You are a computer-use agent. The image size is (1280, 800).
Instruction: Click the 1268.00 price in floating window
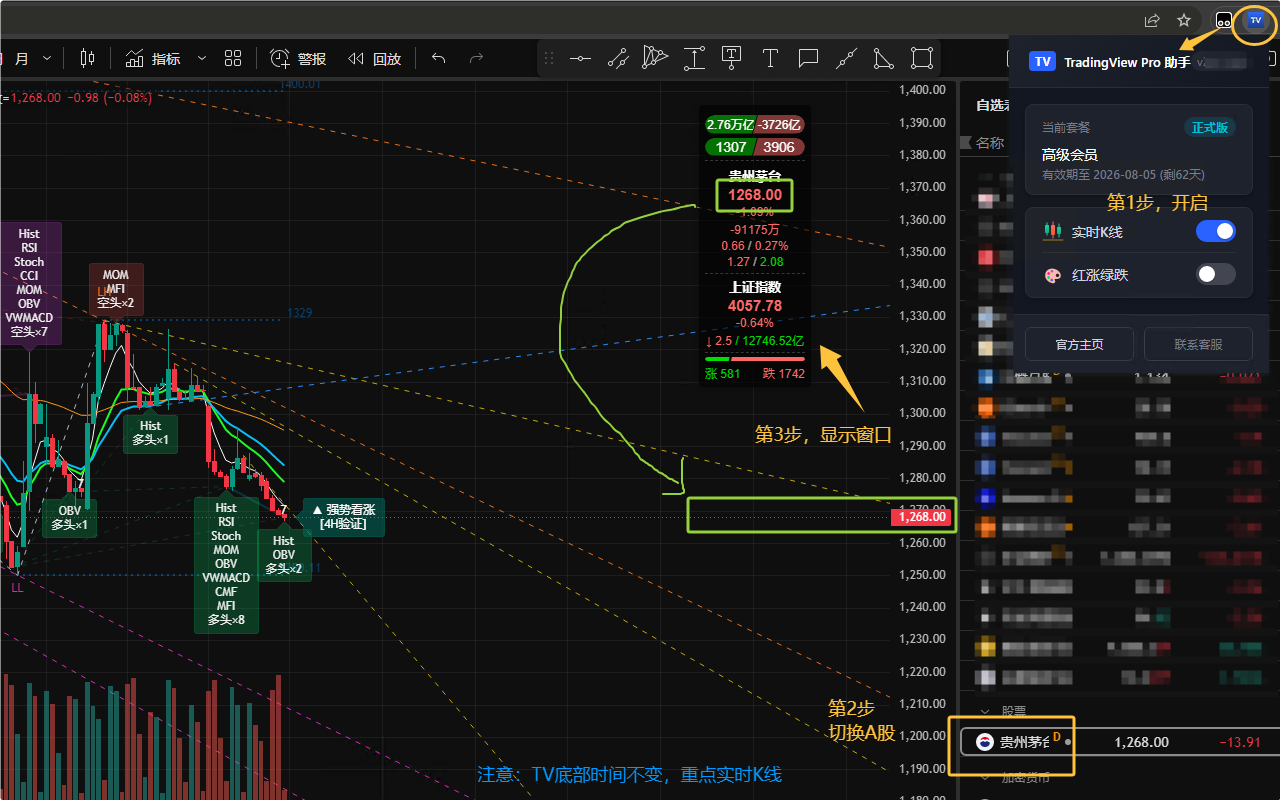[755, 195]
